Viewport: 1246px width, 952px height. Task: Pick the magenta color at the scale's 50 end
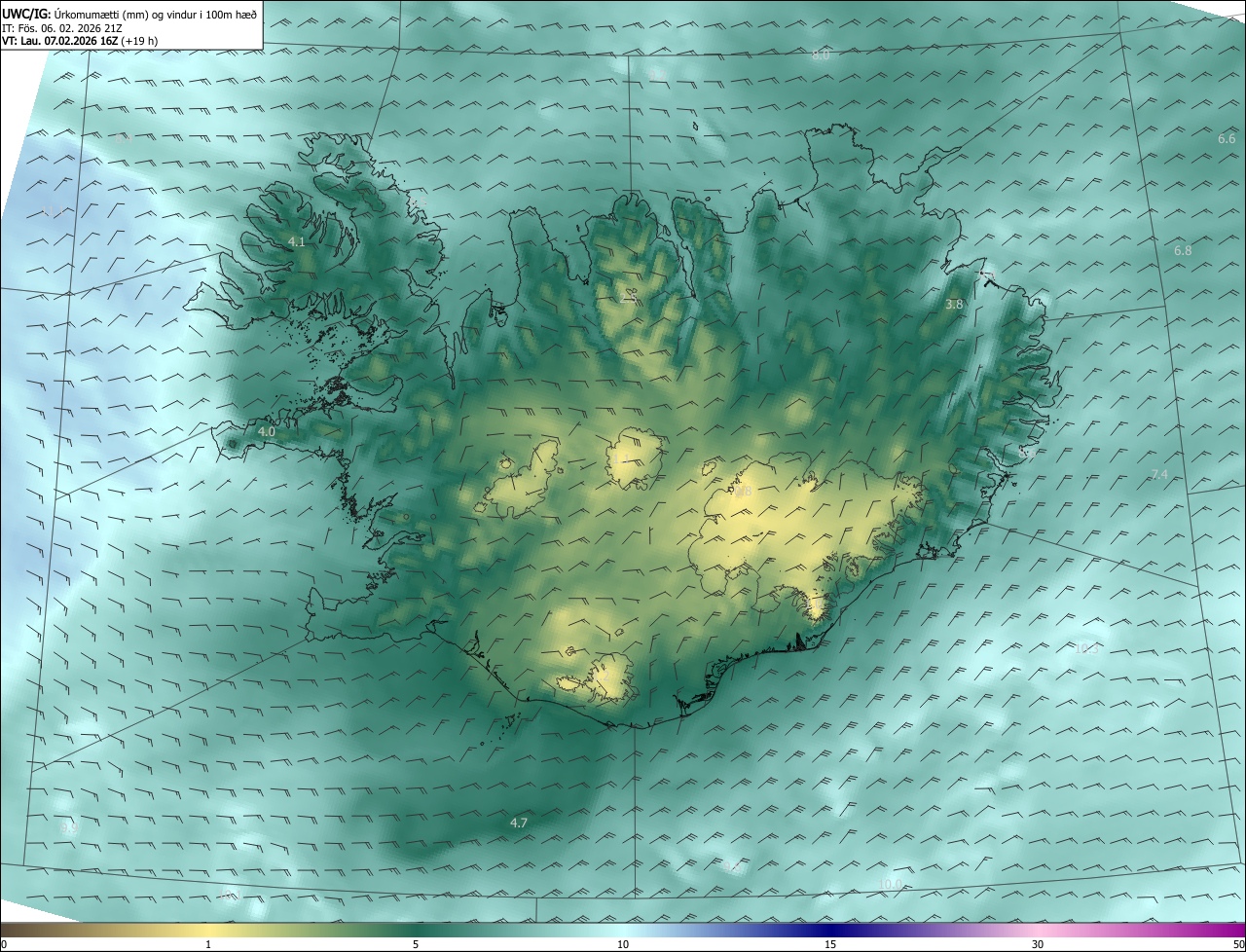click(1236, 931)
